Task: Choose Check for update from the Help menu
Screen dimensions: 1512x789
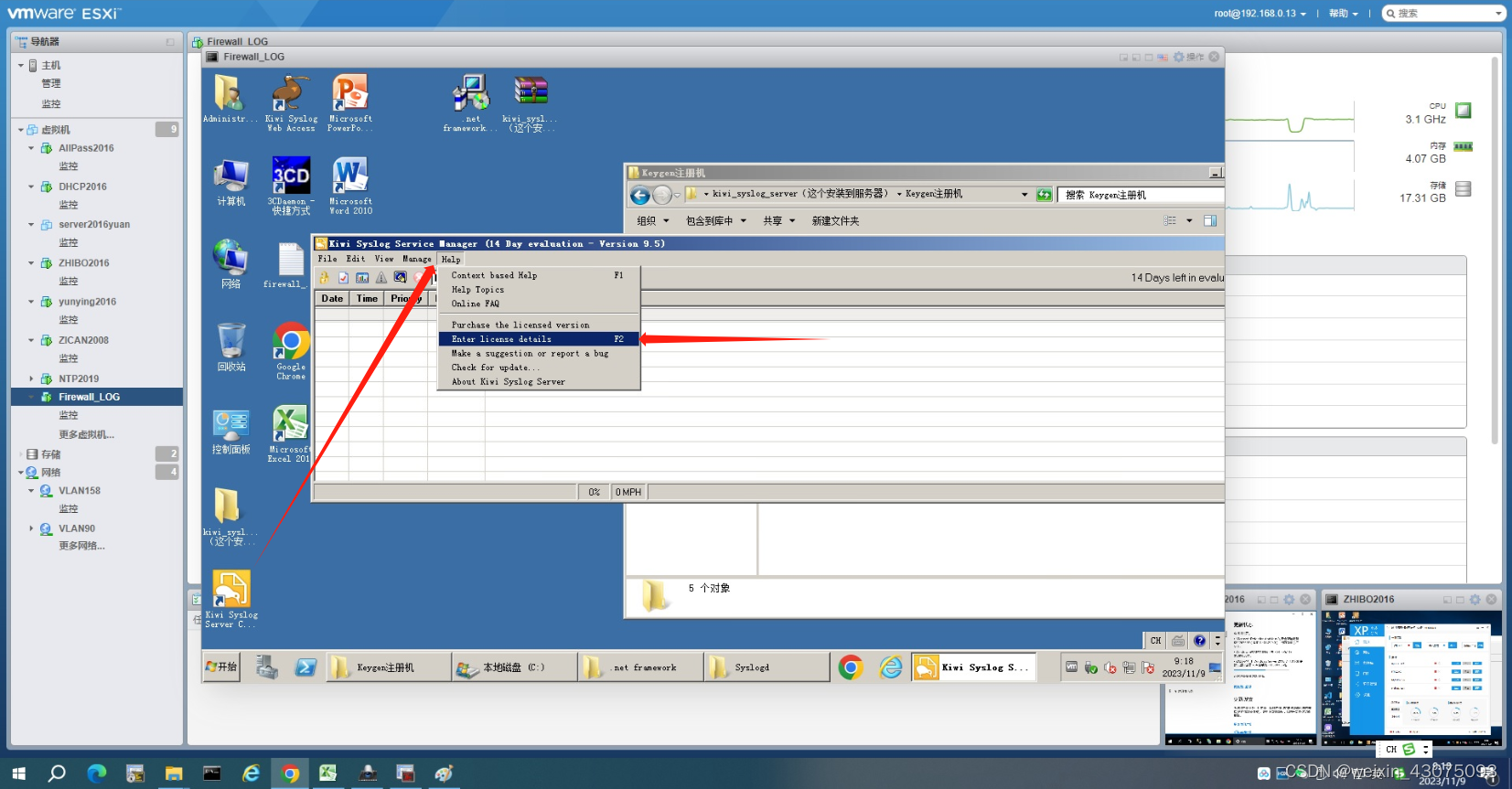Action: click(540, 368)
